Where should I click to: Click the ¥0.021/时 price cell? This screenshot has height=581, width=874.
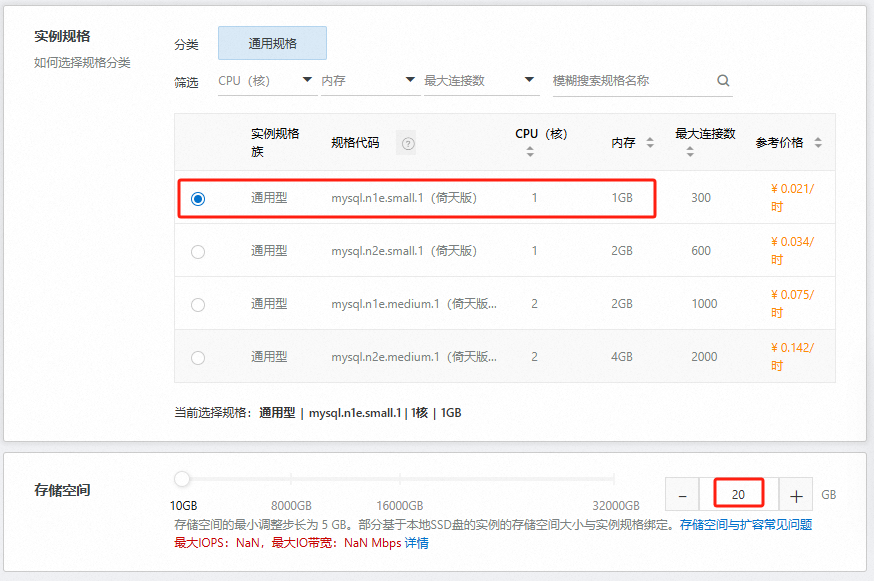point(792,197)
